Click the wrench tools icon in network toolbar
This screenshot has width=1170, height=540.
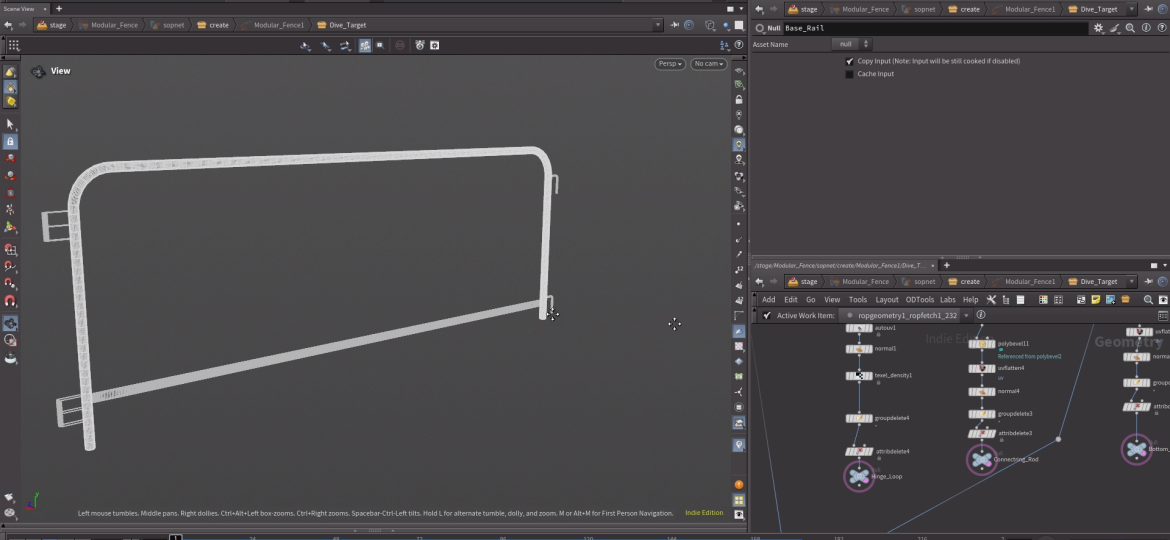(x=991, y=300)
